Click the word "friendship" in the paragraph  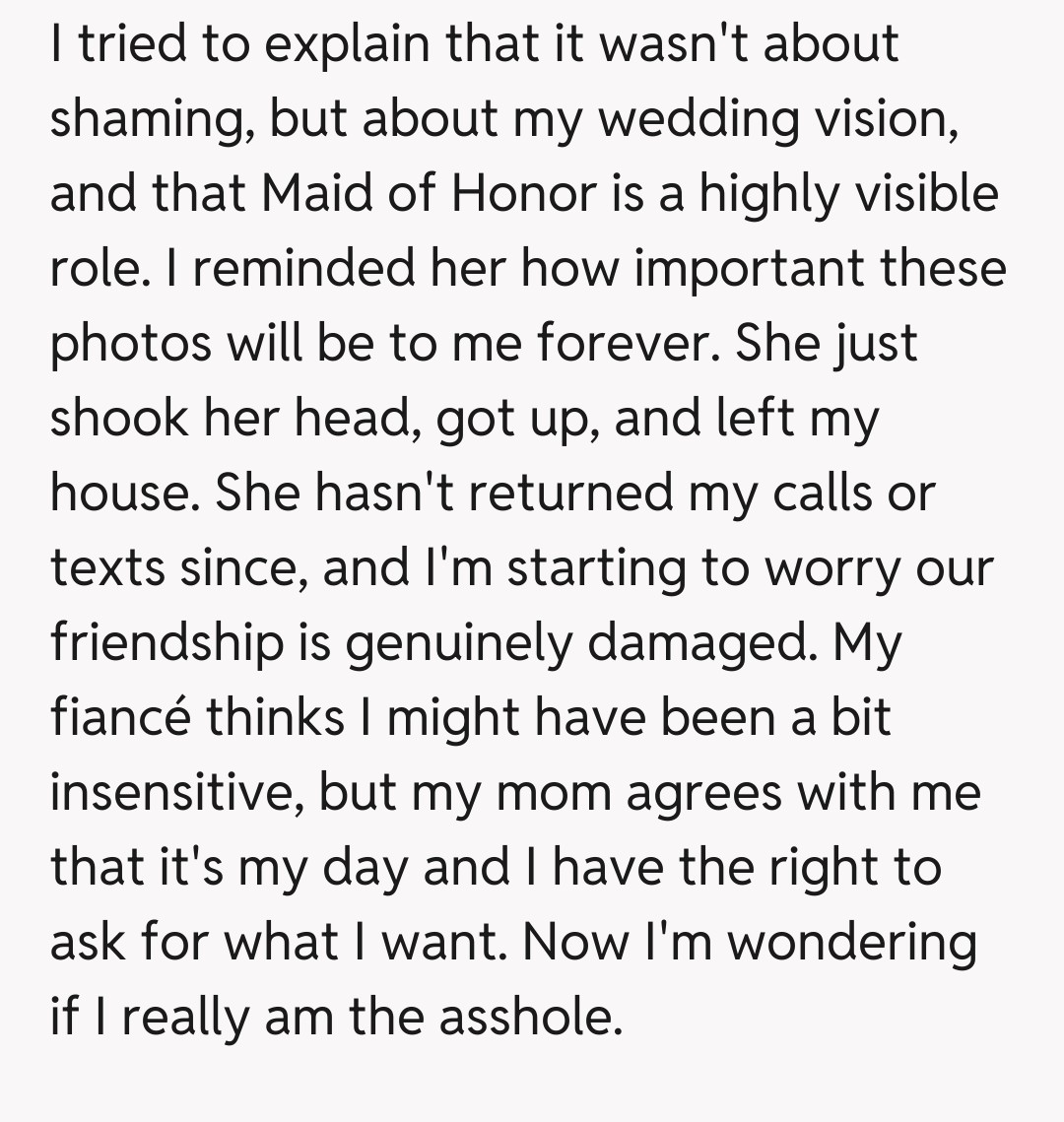(x=165, y=642)
